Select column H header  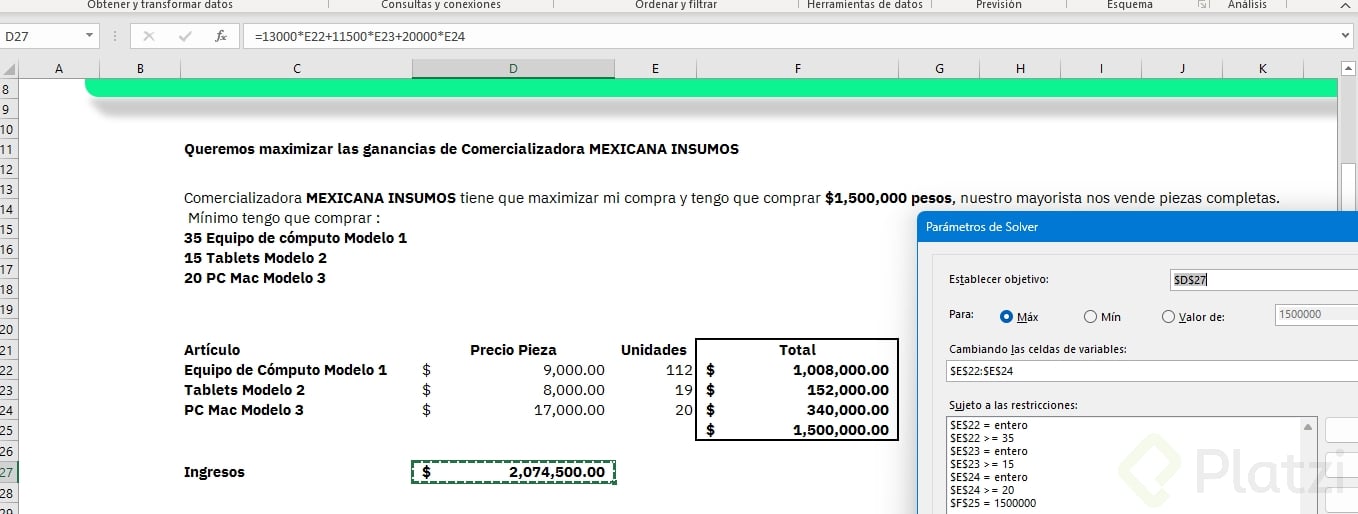pyautogui.click(x=1020, y=69)
